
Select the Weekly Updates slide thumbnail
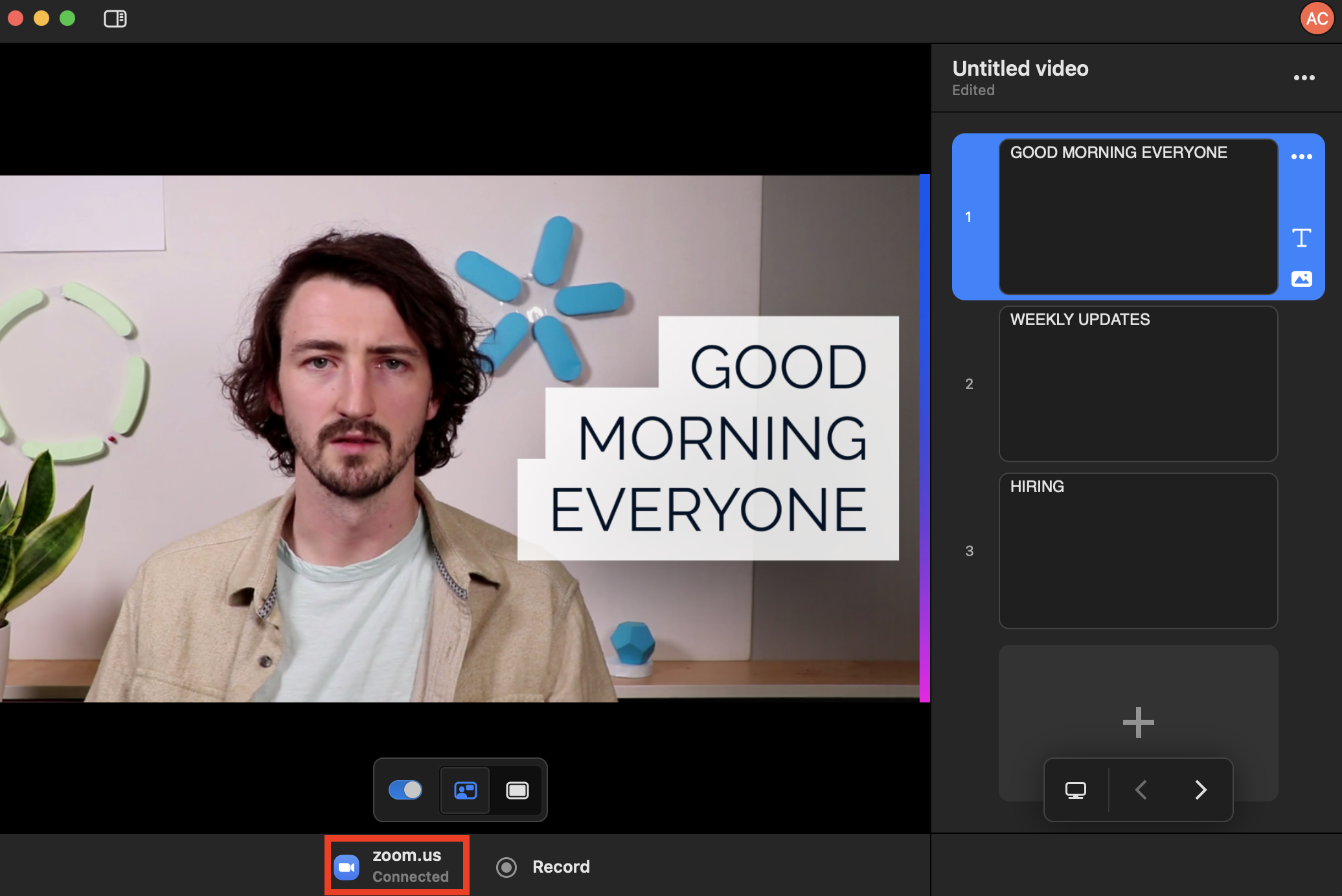(1138, 384)
